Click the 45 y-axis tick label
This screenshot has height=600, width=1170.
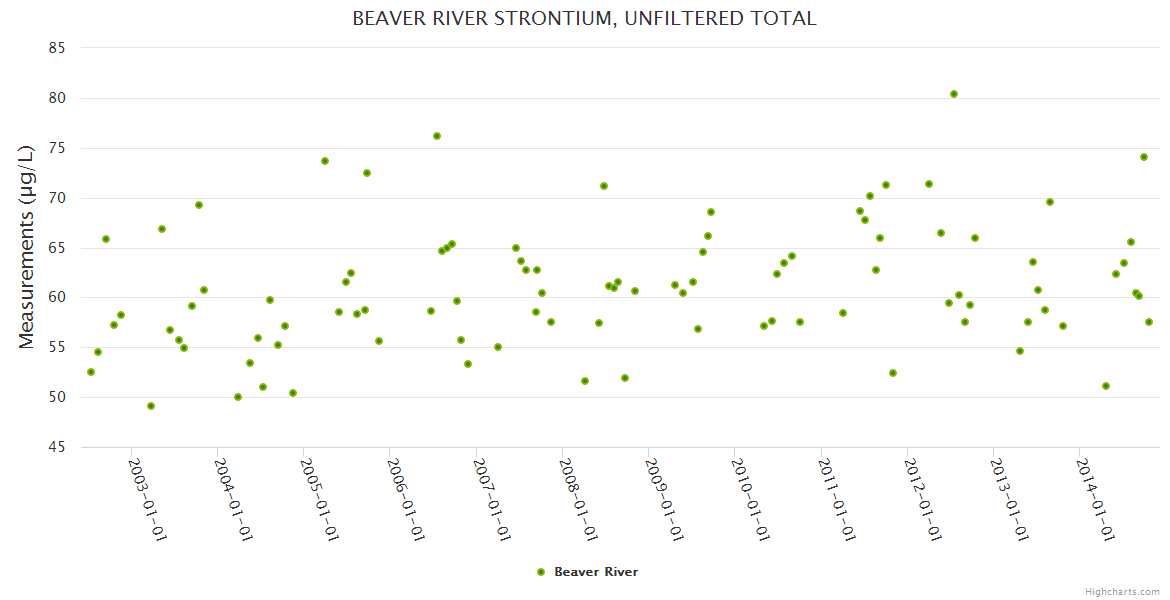[x=57, y=447]
